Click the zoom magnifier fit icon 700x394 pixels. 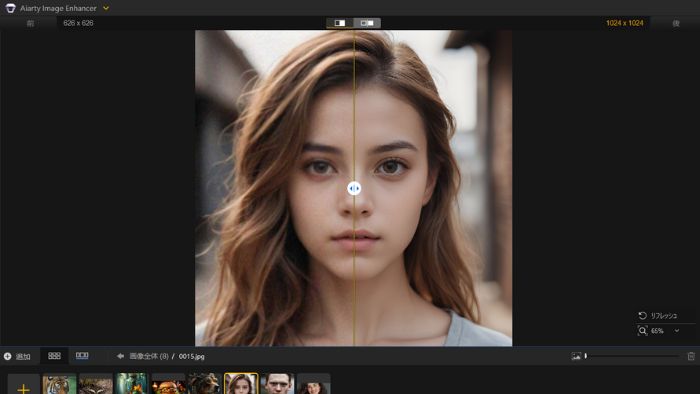point(642,331)
